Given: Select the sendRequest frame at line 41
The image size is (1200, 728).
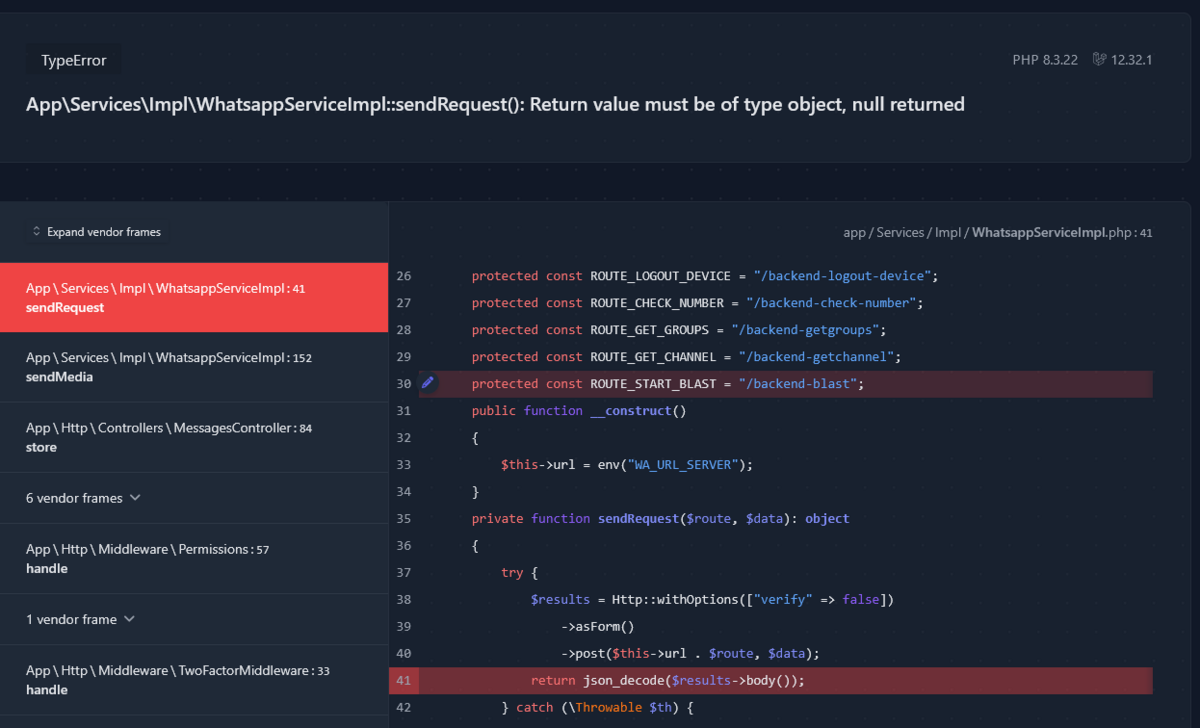Looking at the screenshot, I should pyautogui.click(x=194, y=298).
